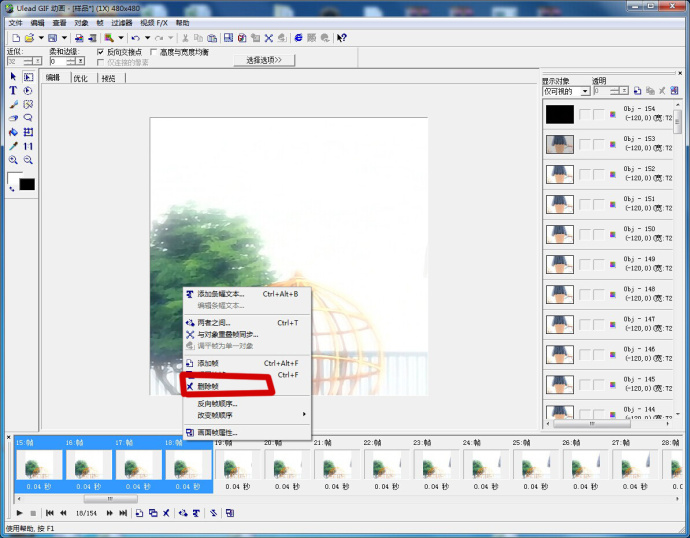Screen dimensions: 690x538
Task: Expand the Open file dropdown arrow
Action: point(41,38)
